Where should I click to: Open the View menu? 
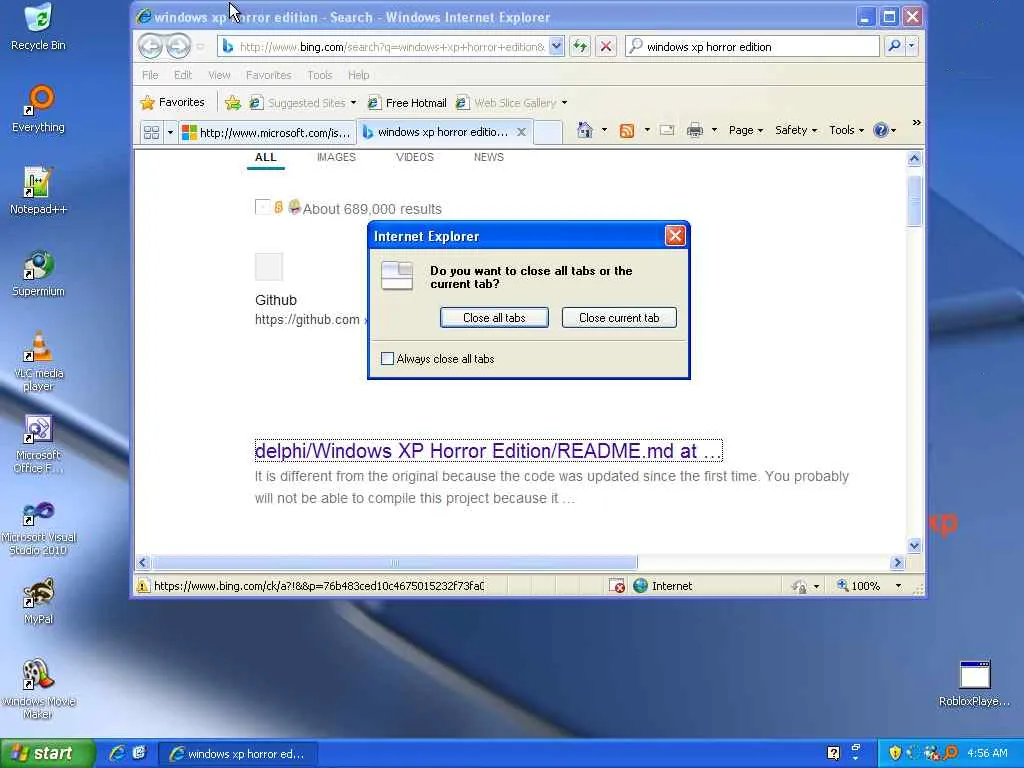pyautogui.click(x=219, y=75)
